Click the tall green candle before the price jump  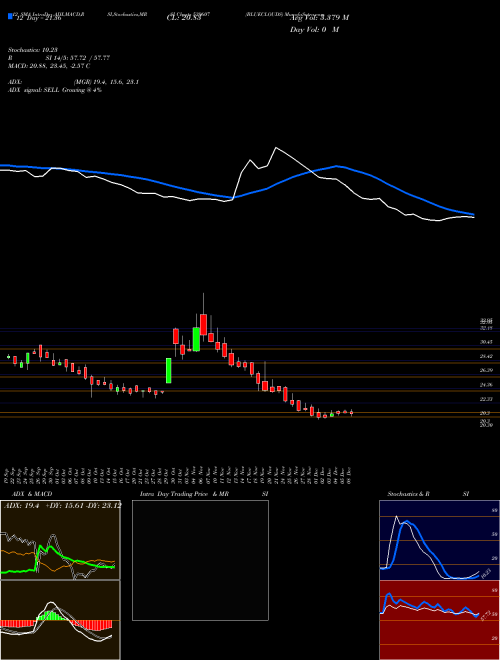coord(168,370)
